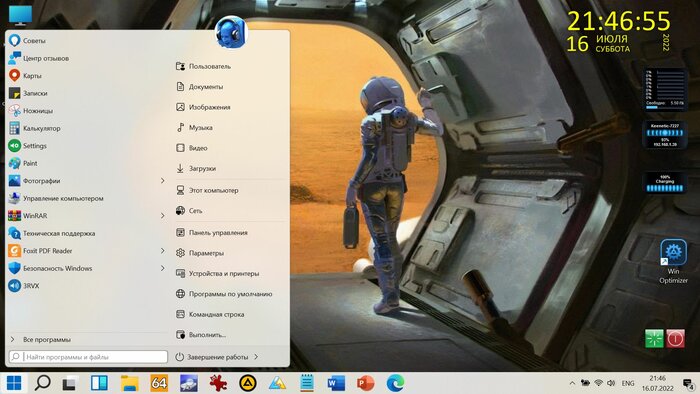
Task: Click the green gadget button on desktop
Action: (x=654, y=339)
